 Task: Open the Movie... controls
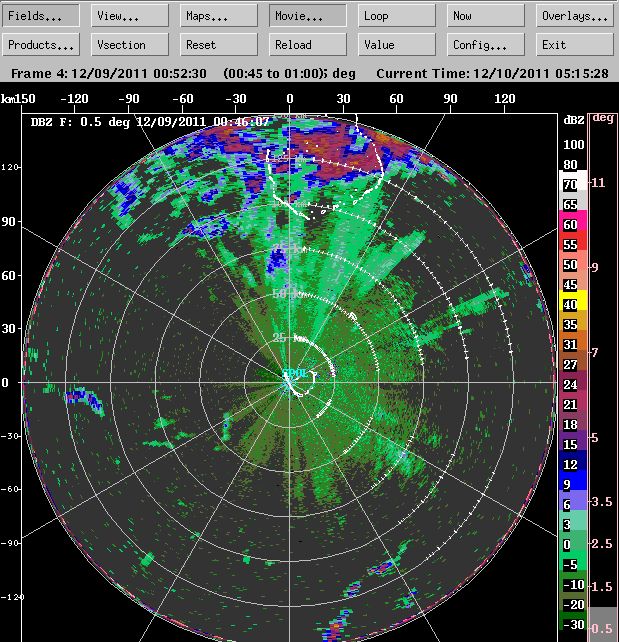pyautogui.click(x=308, y=16)
